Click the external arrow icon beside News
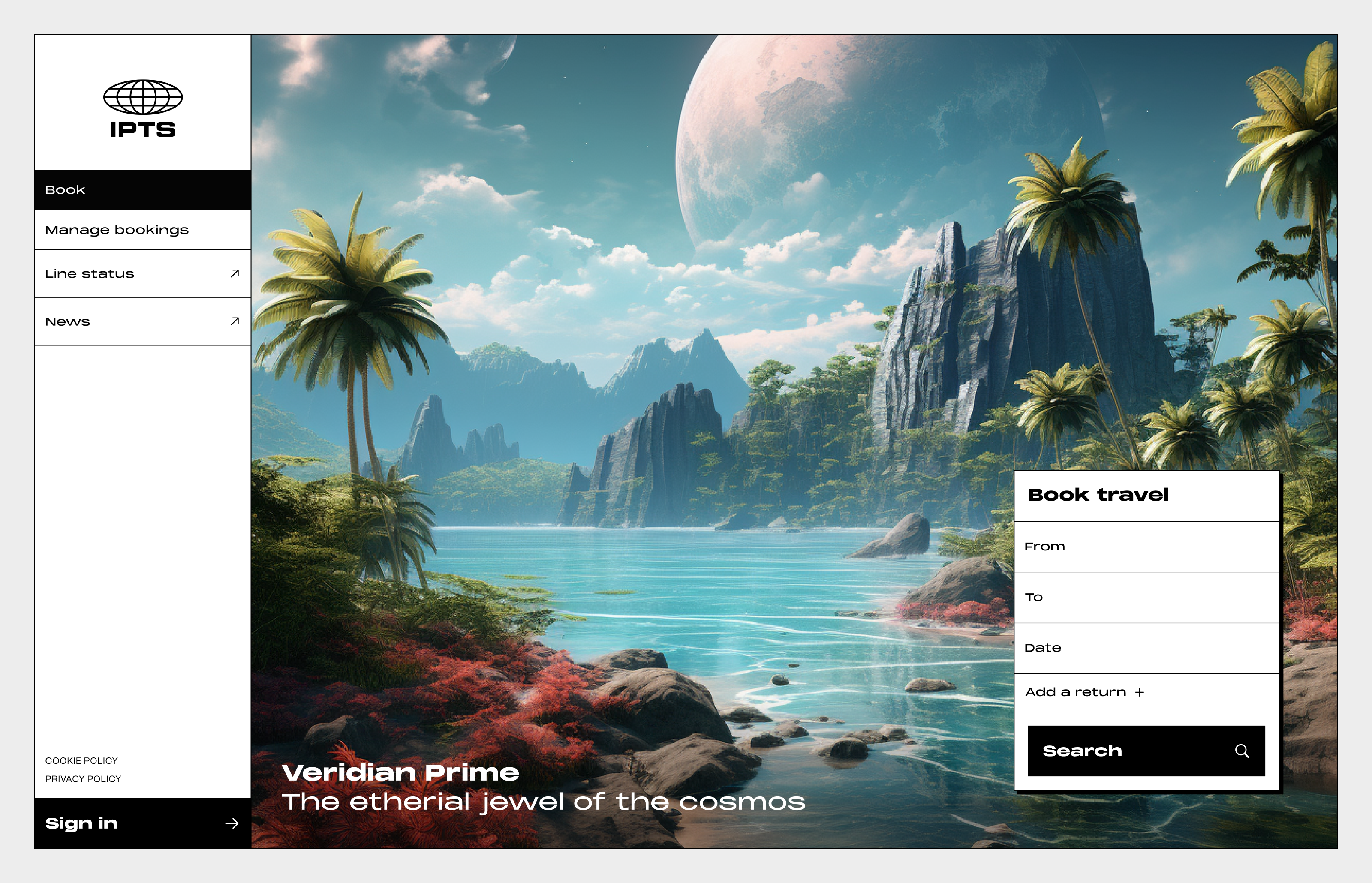The height and width of the screenshot is (883, 1372). coord(235,321)
